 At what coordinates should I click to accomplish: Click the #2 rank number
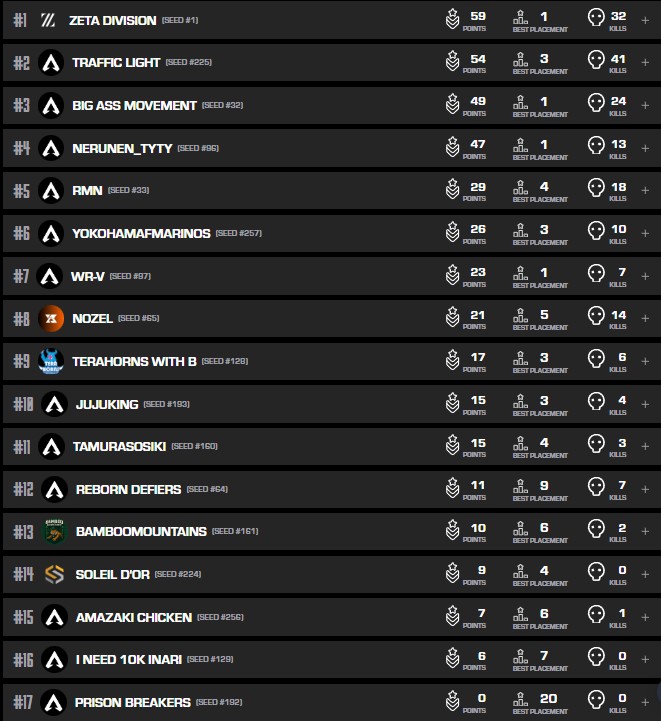[21, 63]
